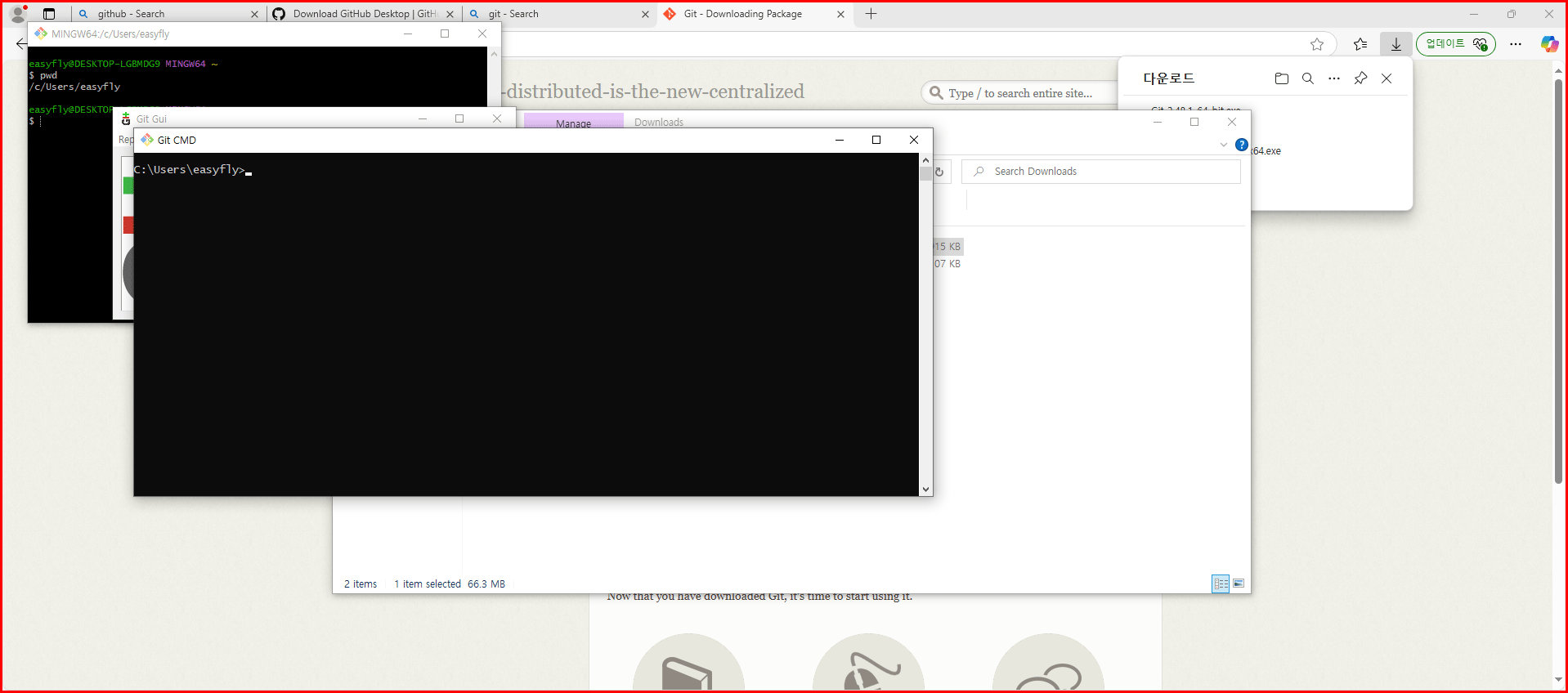Maximize the MINGW64 Git Bash window
Image resolution: width=1568 pixels, height=693 pixels.
(445, 34)
